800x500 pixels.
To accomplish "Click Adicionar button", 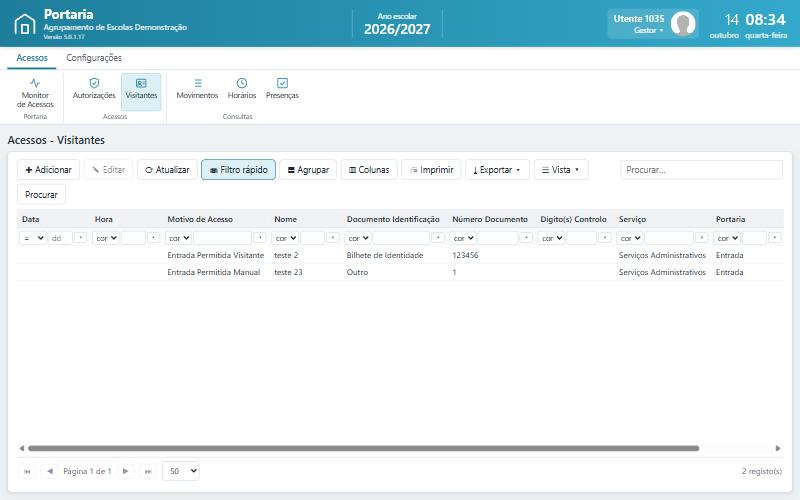I will tap(48, 170).
